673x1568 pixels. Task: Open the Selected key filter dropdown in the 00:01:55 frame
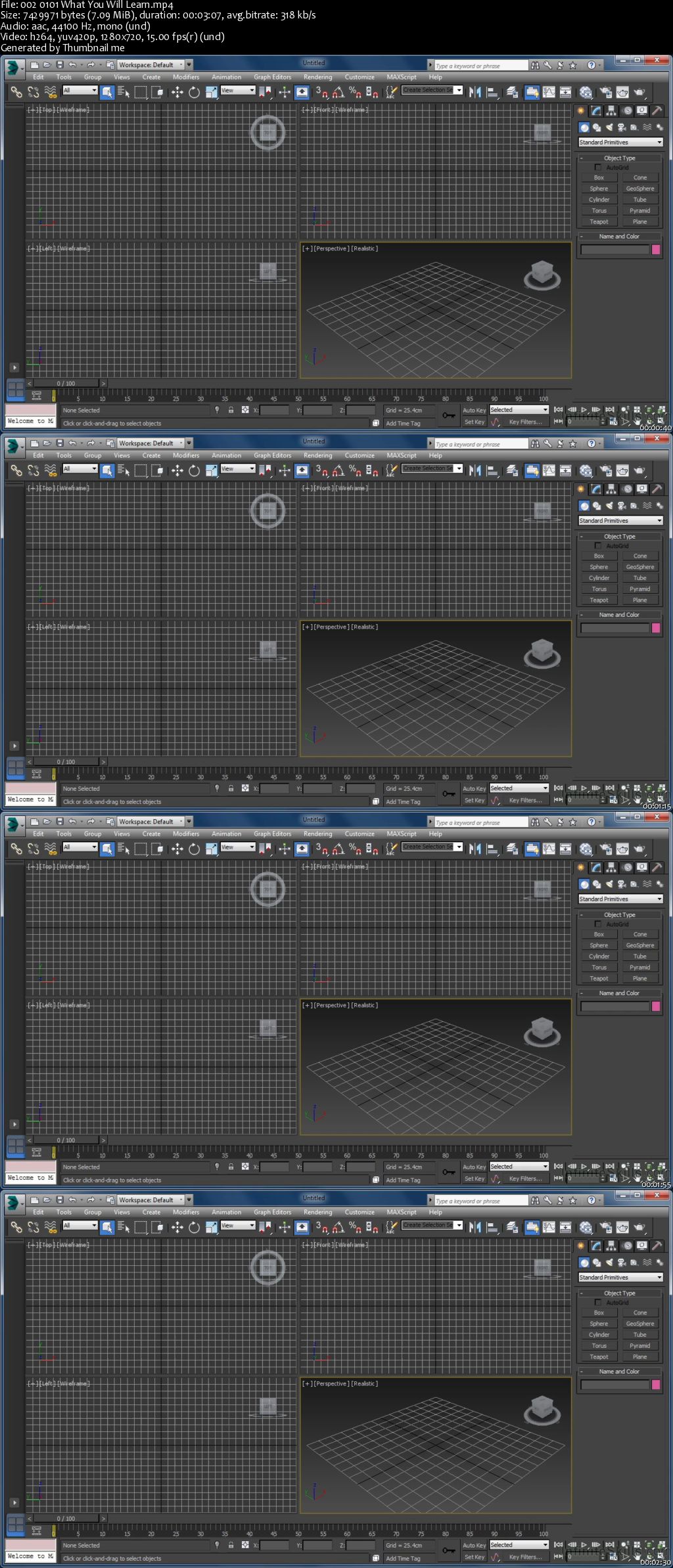(x=519, y=1166)
